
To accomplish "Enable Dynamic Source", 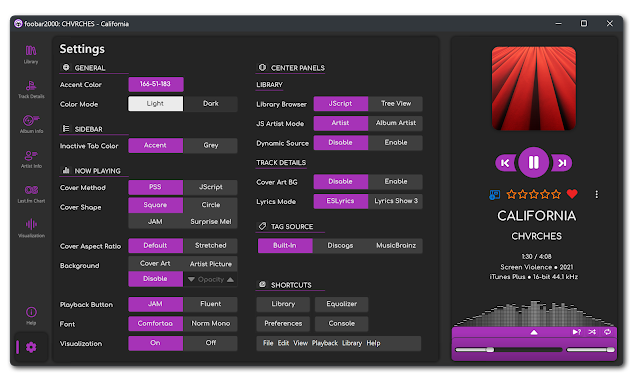I will [396, 143].
